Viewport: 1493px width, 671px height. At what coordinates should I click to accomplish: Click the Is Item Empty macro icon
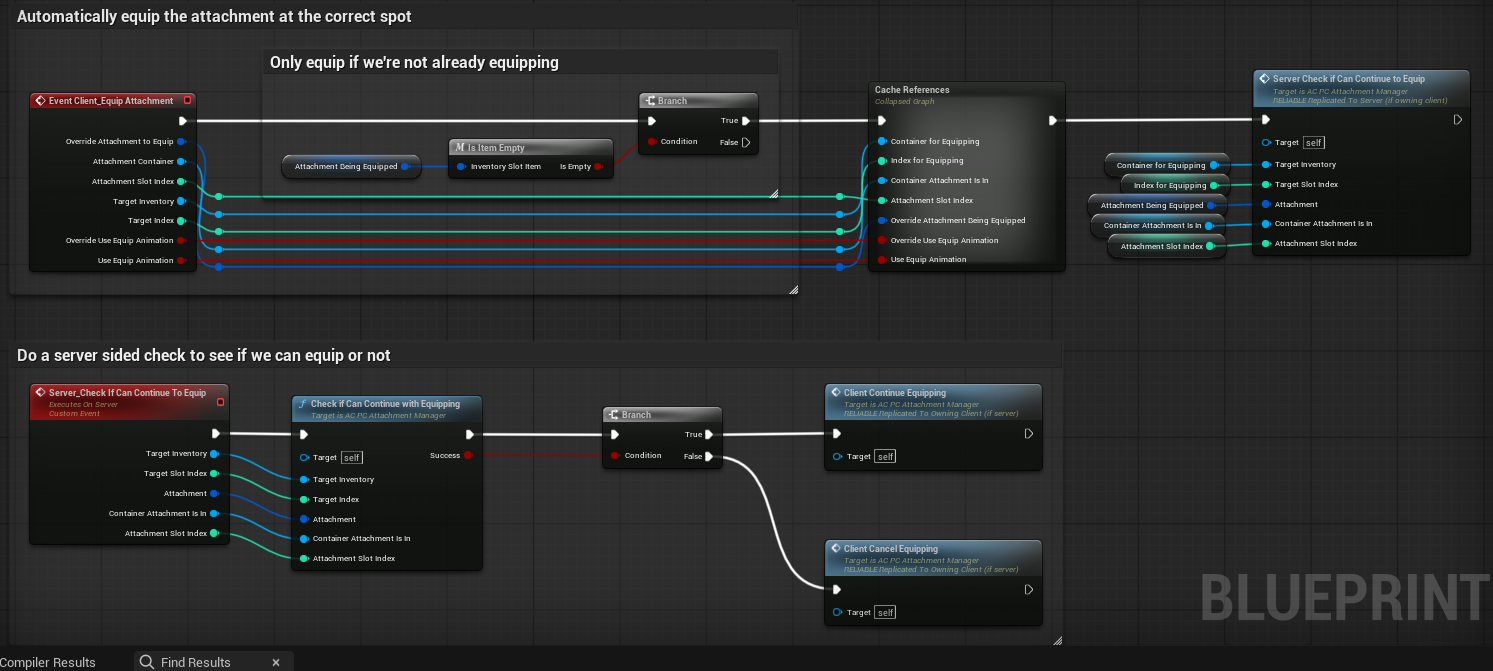(x=460, y=147)
